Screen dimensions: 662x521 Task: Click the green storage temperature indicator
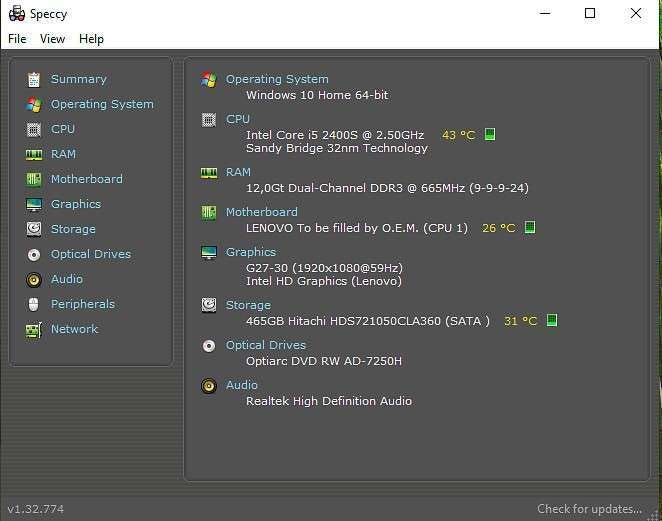pos(552,320)
